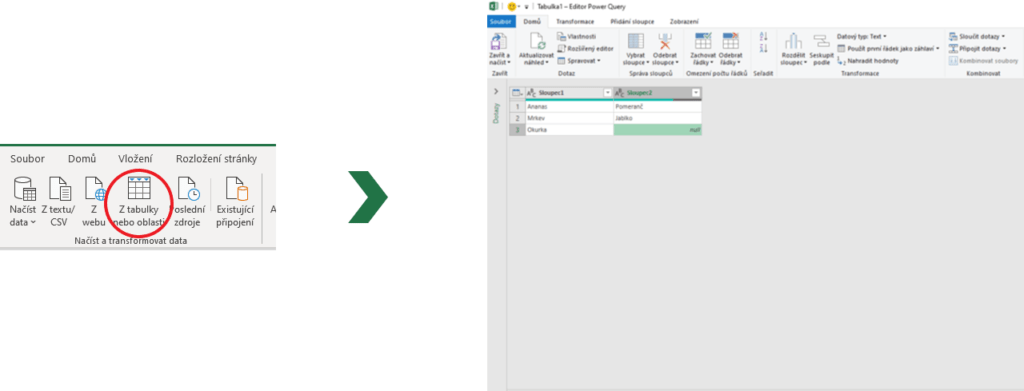The height and width of the screenshot is (391, 1024).
Task: Expand the Dotazy side pane
Action: click(496, 91)
